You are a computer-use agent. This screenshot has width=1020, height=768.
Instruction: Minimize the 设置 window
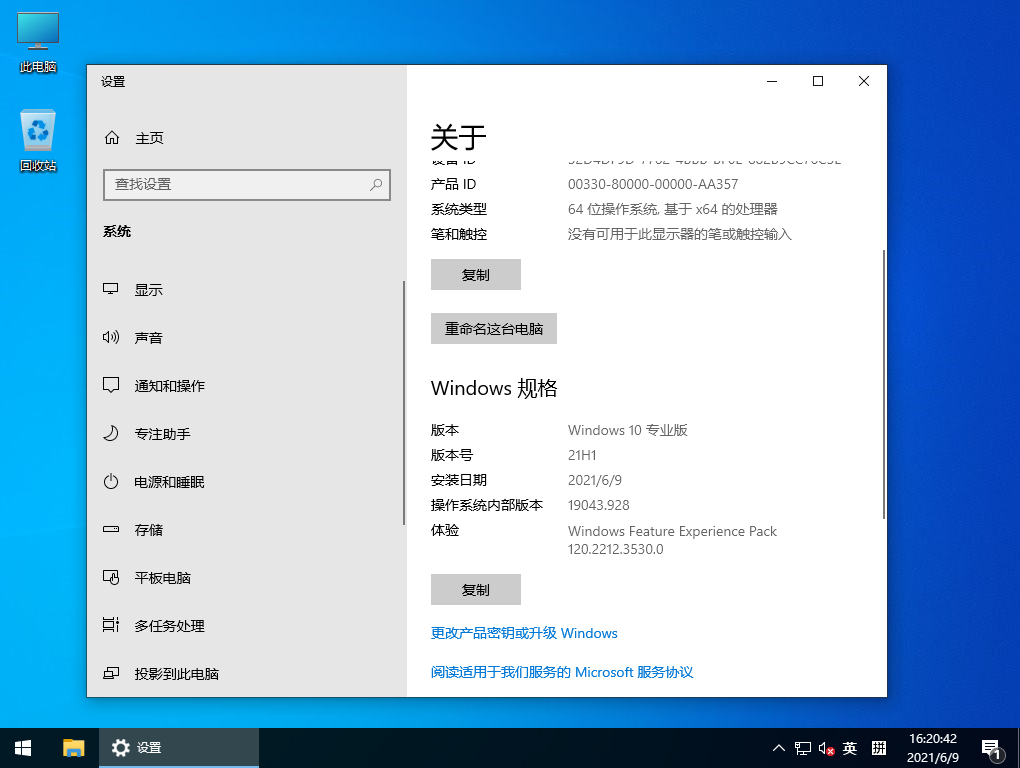click(772, 81)
